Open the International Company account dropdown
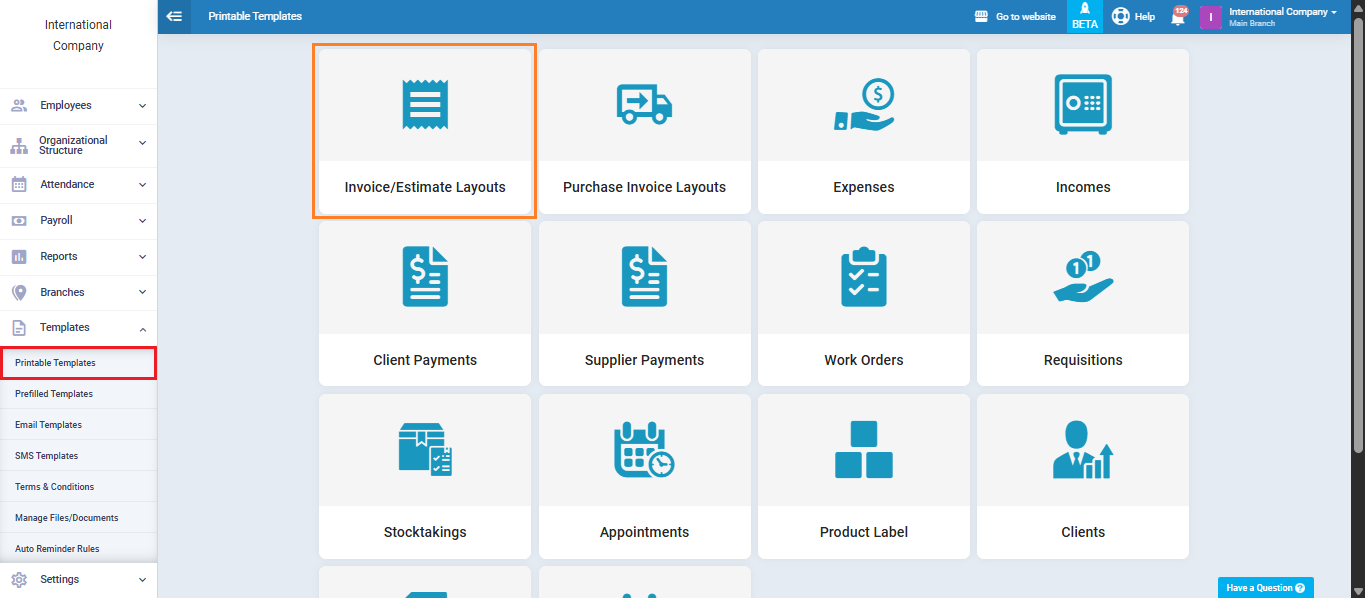Screen dimensions: 1365x598 (x=1282, y=16)
